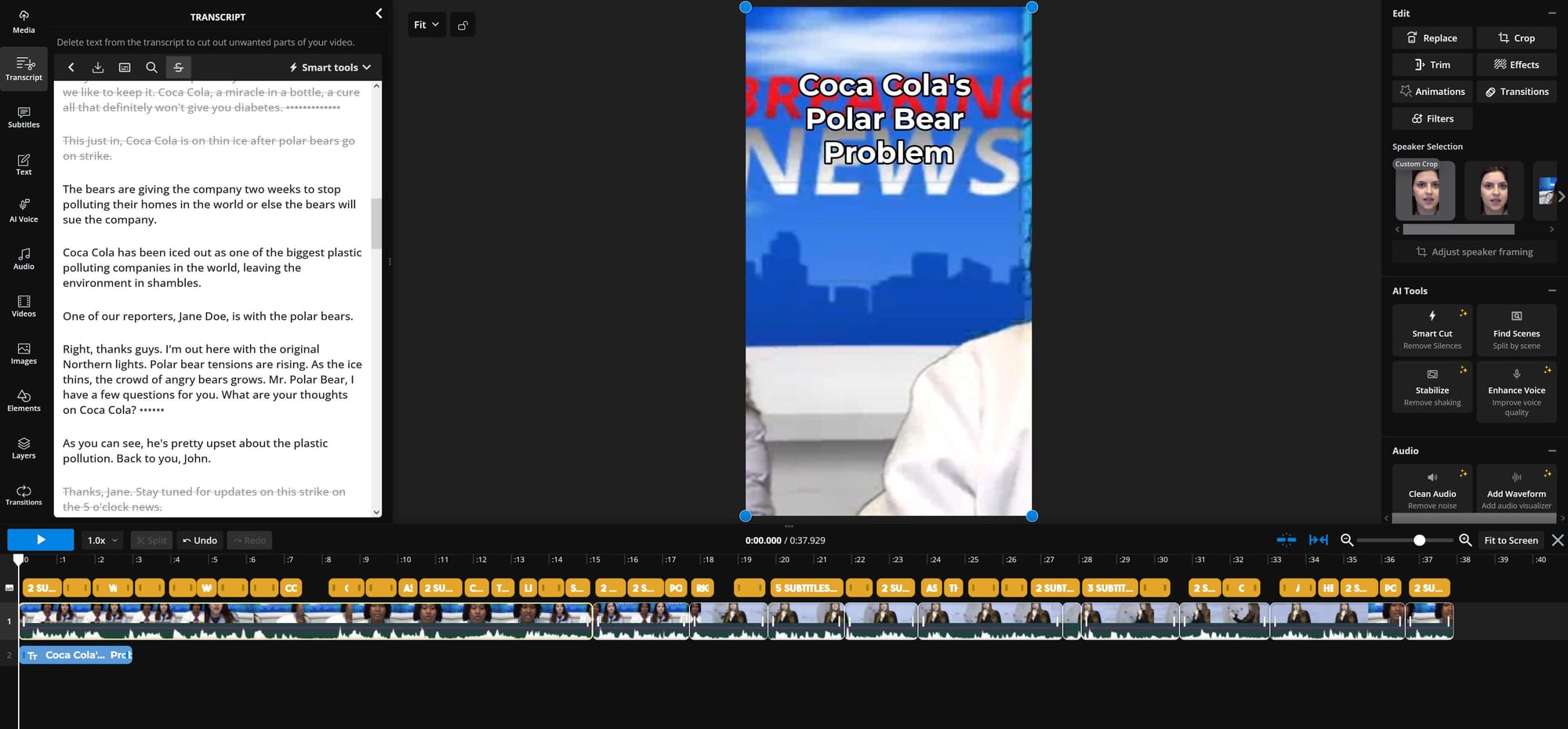The image size is (1568, 729).
Task: Click the download transcript icon
Action: pos(98,67)
